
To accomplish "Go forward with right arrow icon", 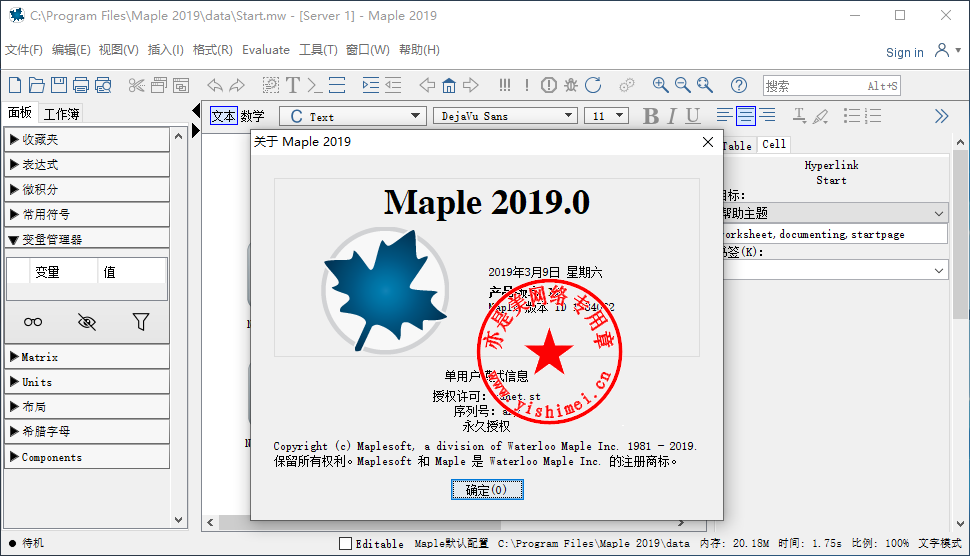I will pos(471,85).
